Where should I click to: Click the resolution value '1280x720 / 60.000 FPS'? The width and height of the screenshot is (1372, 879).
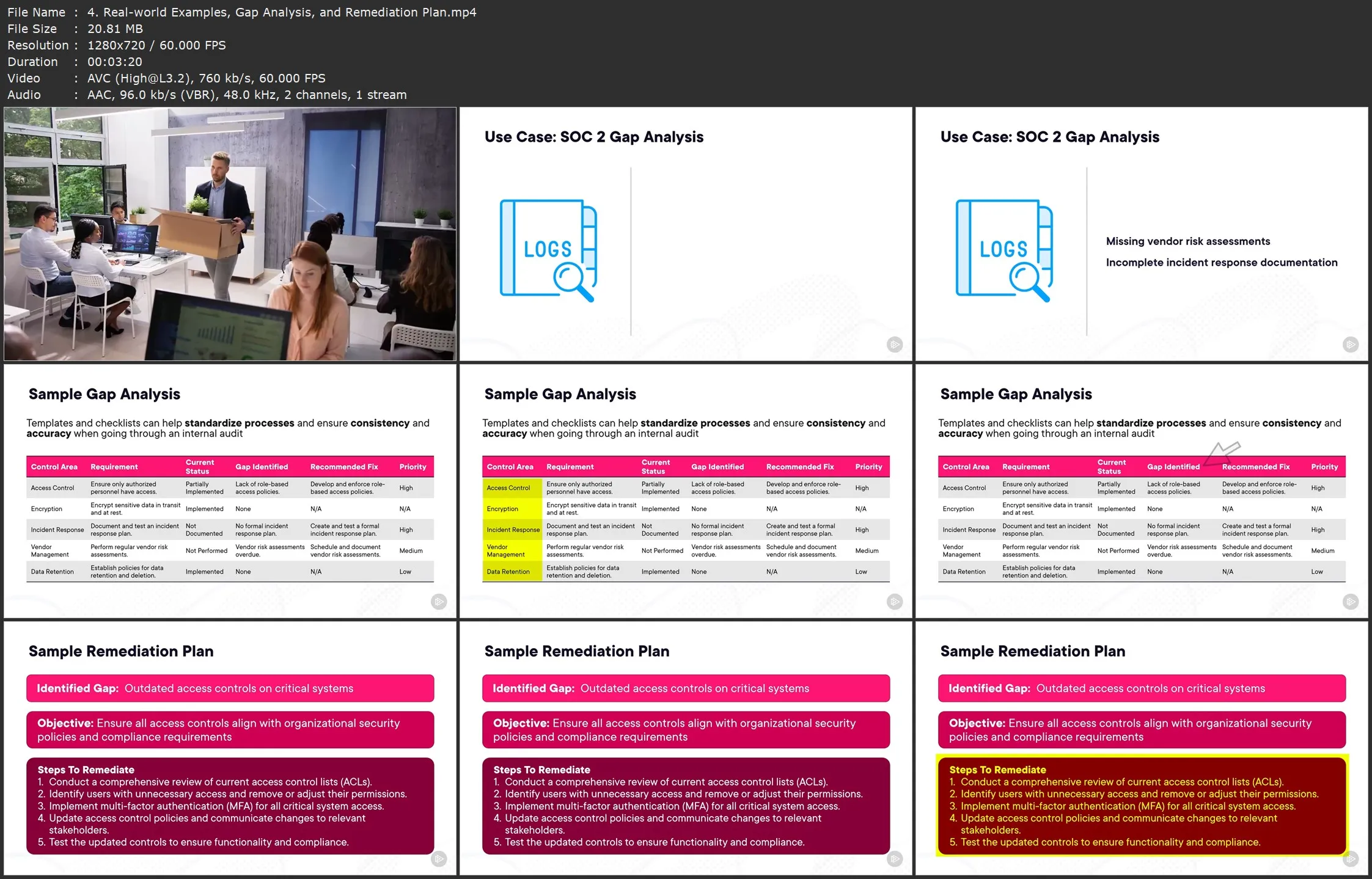(156, 45)
